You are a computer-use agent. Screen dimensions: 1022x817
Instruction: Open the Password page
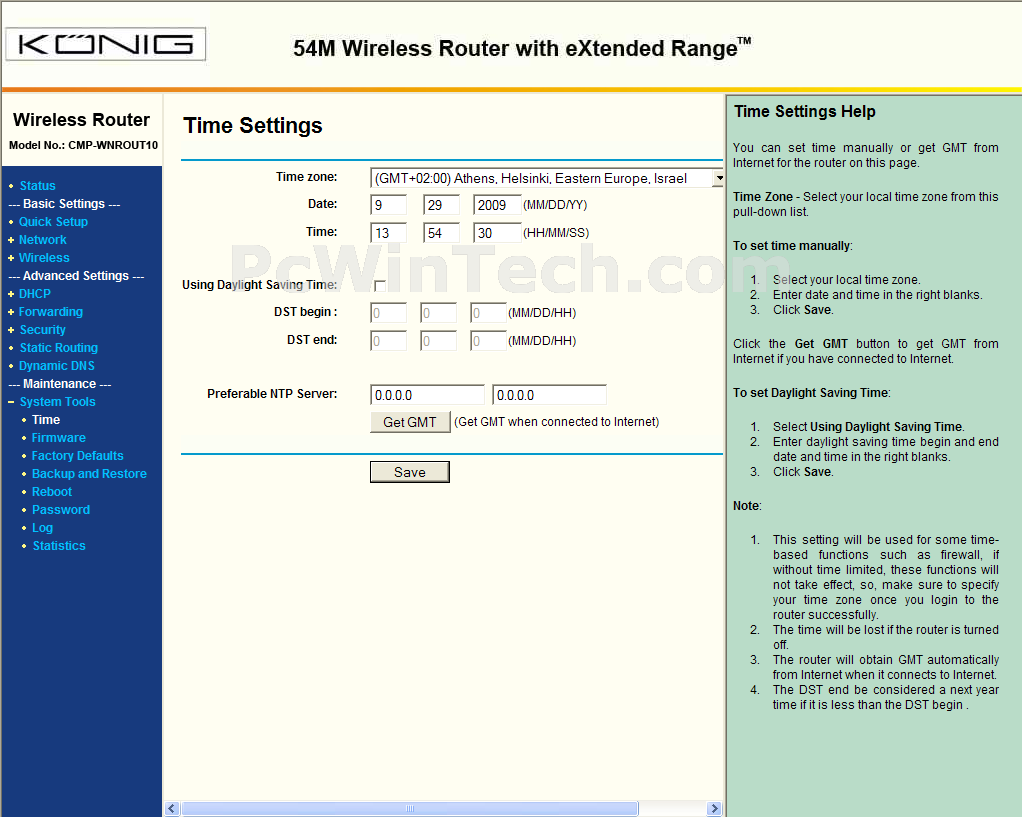tap(61, 510)
